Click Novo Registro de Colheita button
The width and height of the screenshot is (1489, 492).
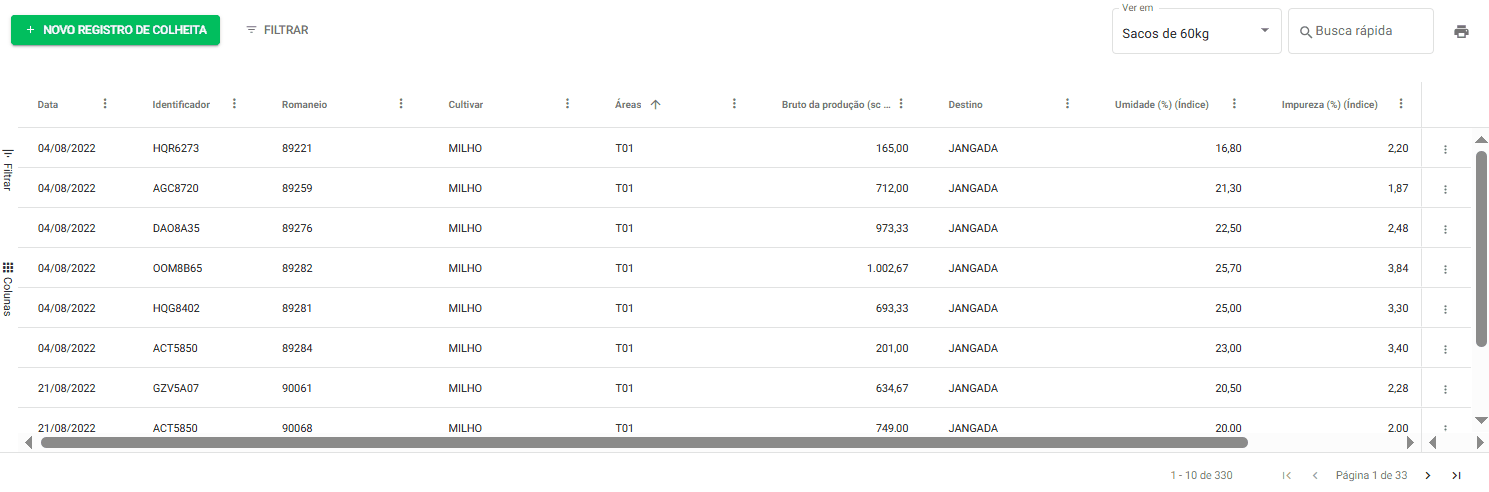(115, 30)
